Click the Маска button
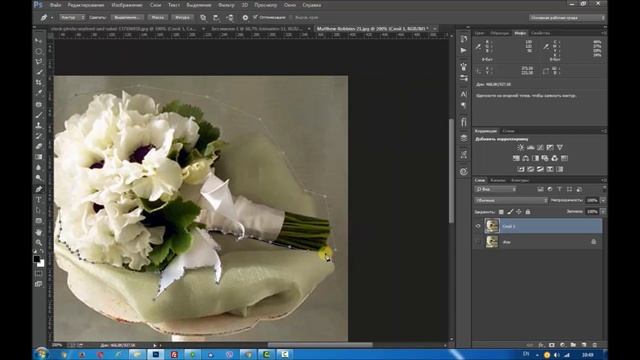640x360 pixels. (158, 18)
